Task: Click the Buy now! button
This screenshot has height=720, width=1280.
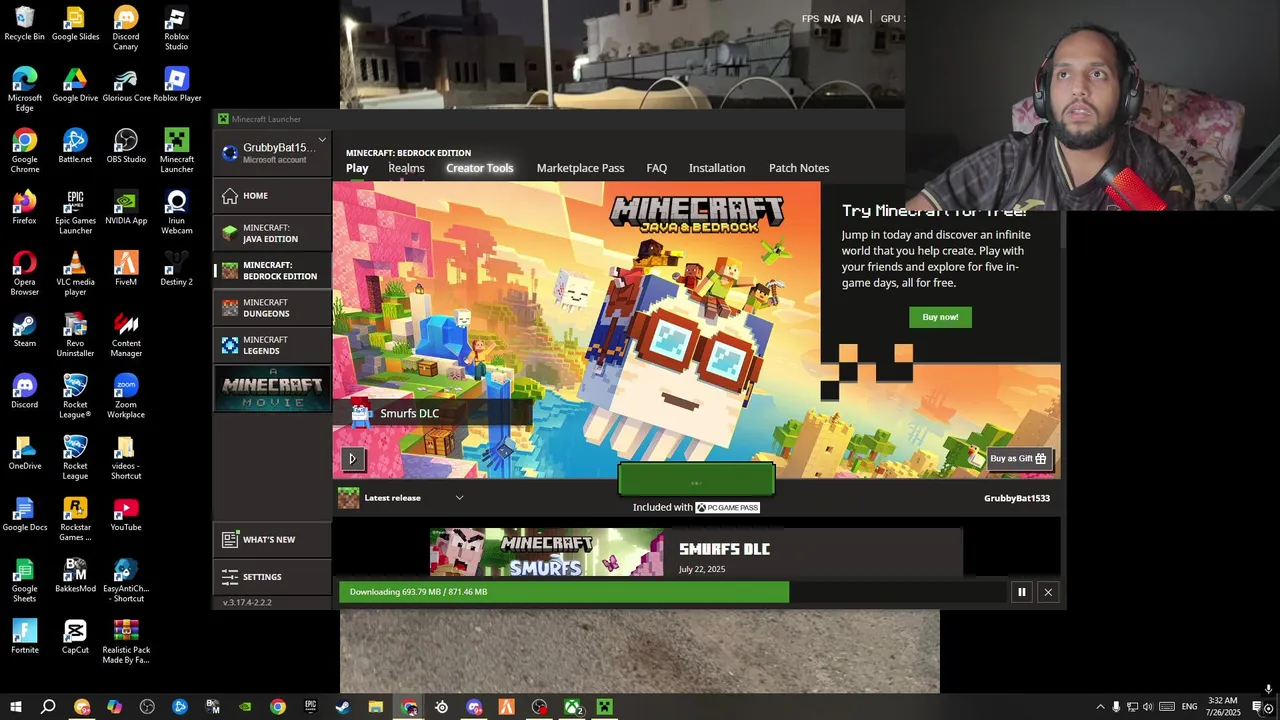Action: pyautogui.click(x=940, y=317)
